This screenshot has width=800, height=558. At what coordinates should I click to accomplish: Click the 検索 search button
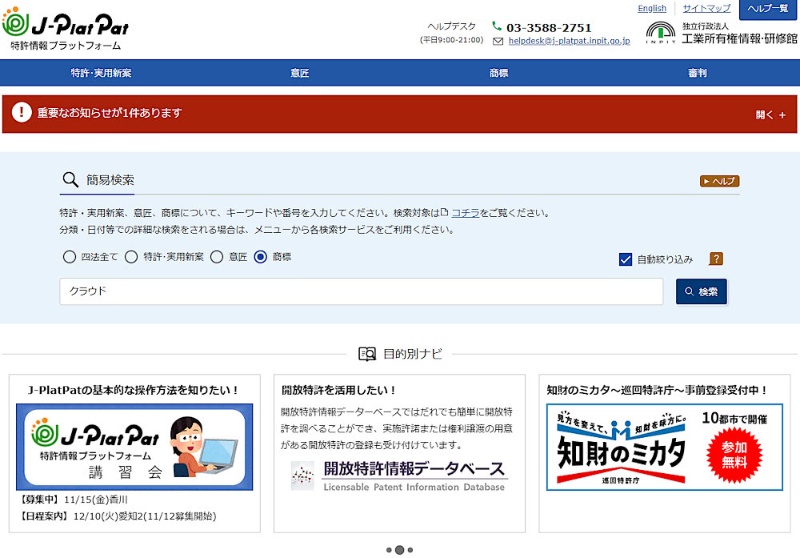tap(701, 291)
